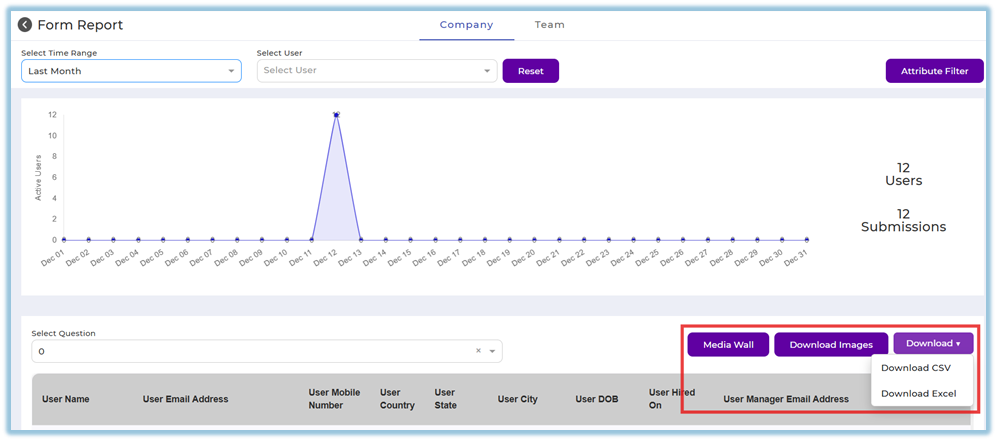Click the back arrow beside Form Report

tap(25, 25)
